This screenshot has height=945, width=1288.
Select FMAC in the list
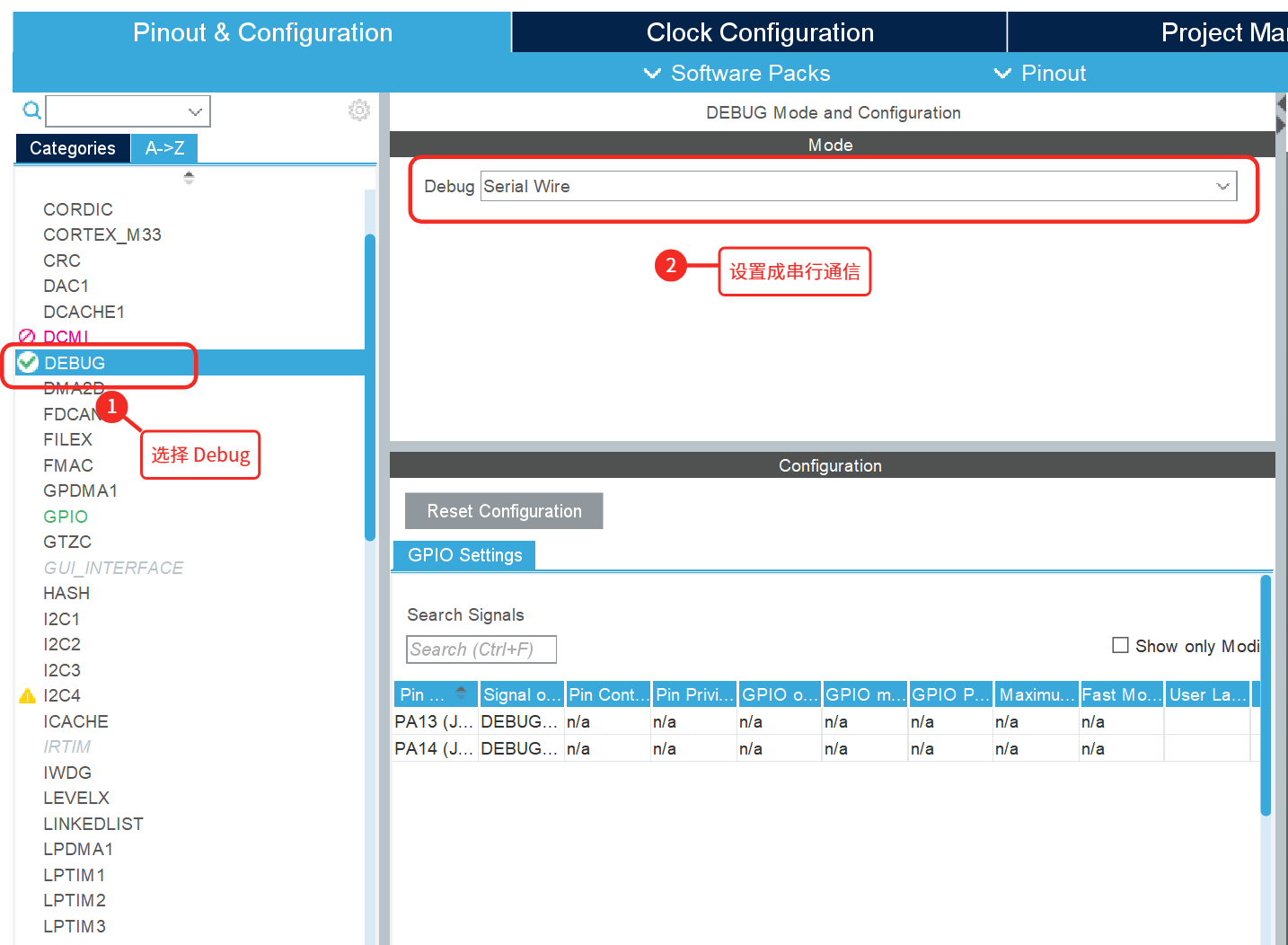click(x=68, y=465)
